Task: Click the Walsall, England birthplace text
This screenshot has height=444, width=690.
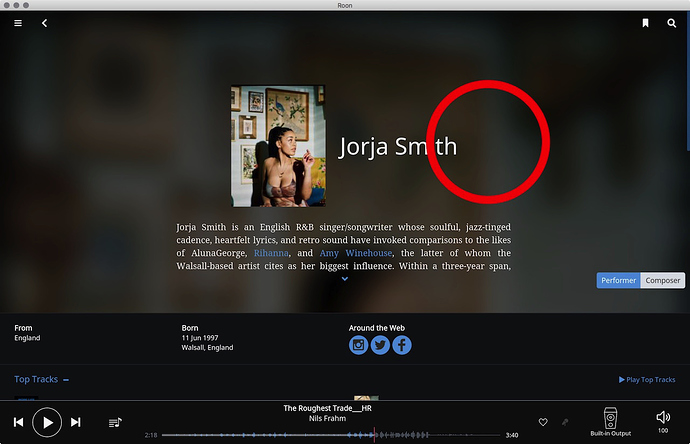Action: tap(207, 348)
